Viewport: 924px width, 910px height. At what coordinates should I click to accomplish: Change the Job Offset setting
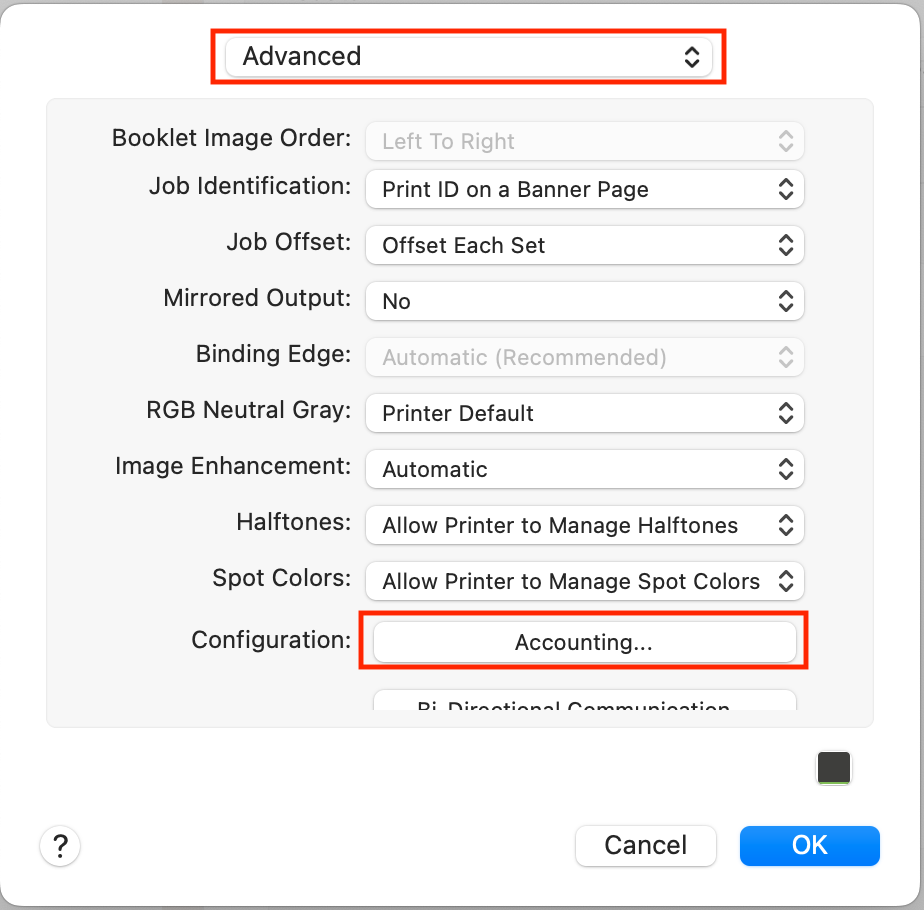pos(584,245)
